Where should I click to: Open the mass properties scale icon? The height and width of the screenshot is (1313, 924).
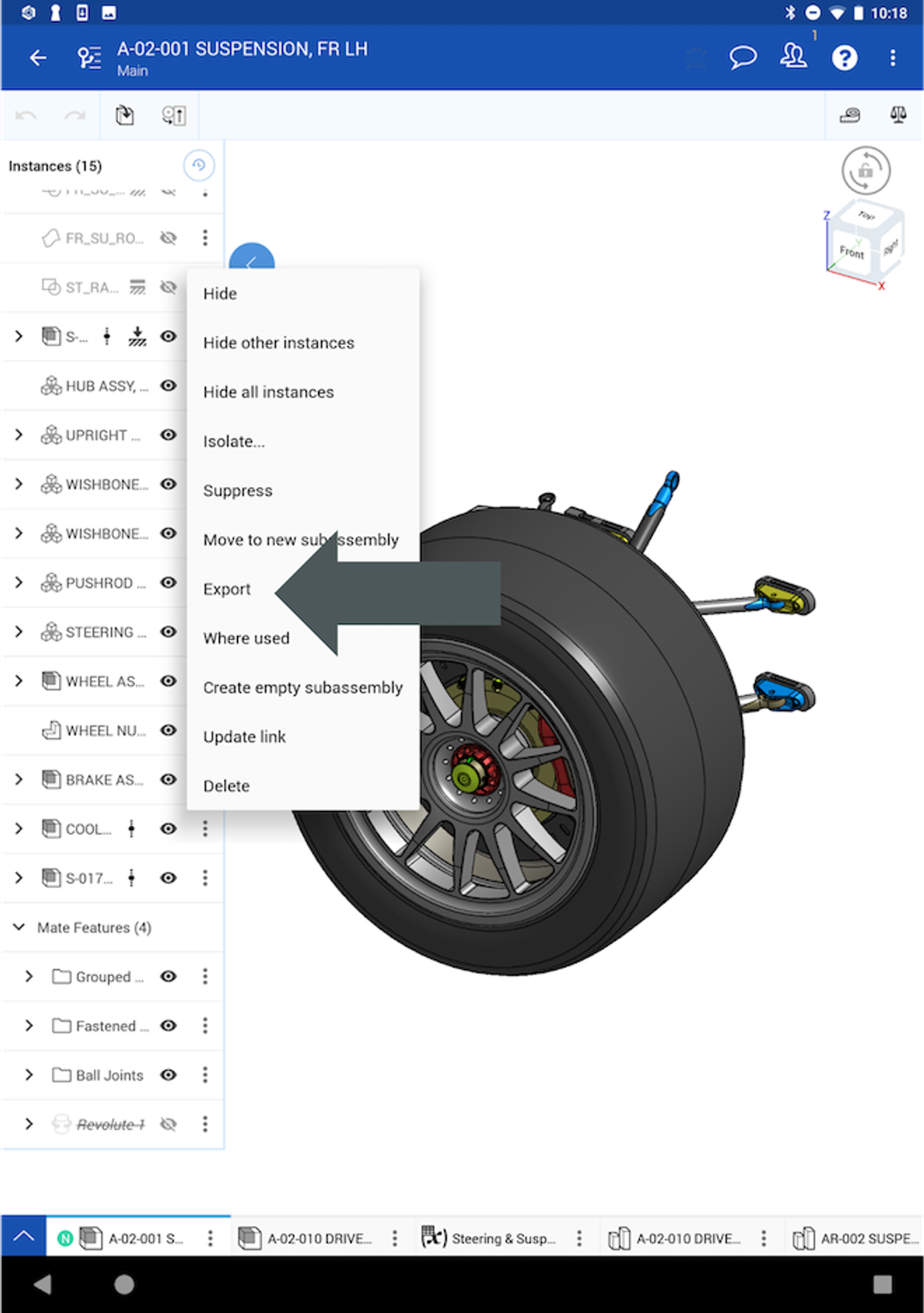(x=897, y=115)
